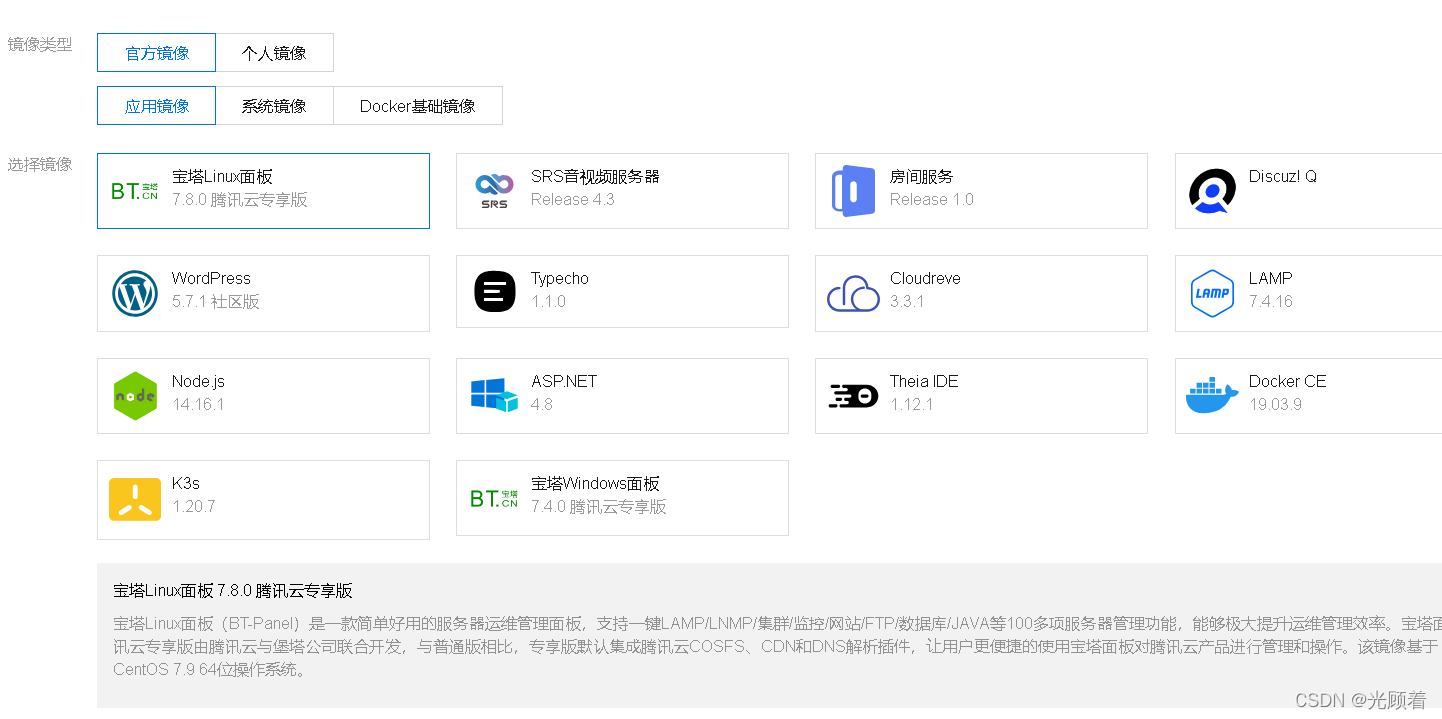Click the version text 'Release 4.3'
The image size is (1442, 719).
tap(573, 200)
